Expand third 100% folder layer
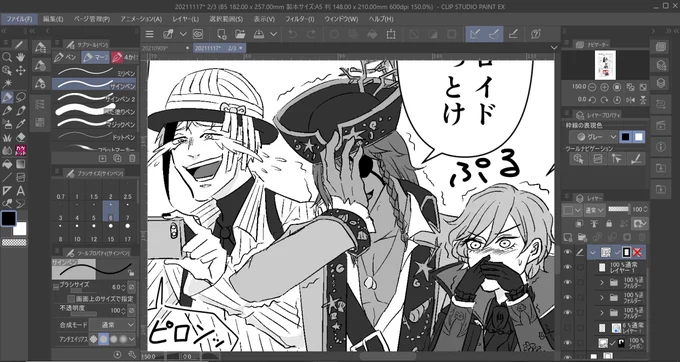The height and width of the screenshot is (362, 680). point(602,313)
